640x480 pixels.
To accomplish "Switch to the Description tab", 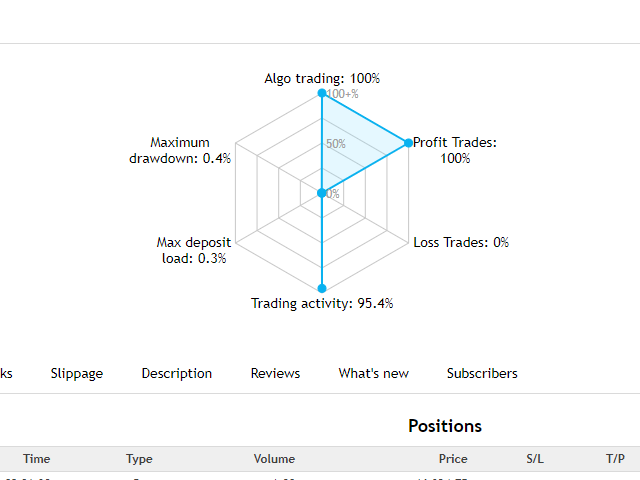I will pos(177,373).
